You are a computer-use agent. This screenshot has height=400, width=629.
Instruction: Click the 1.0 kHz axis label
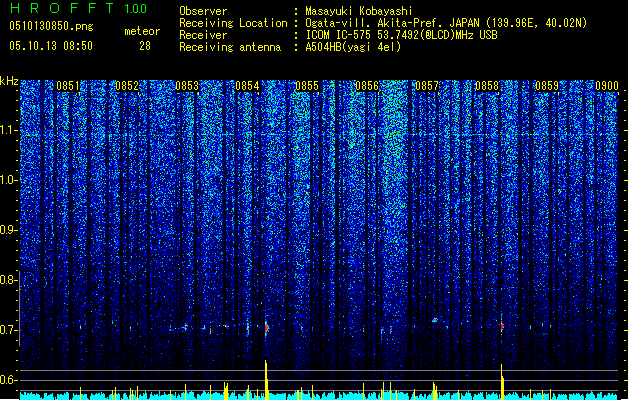click(8, 180)
